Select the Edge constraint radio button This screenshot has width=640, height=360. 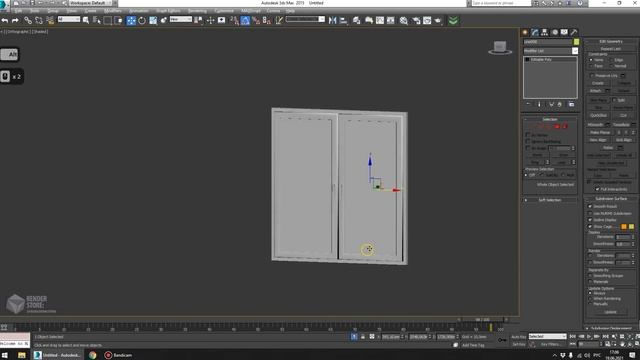click(x=611, y=60)
